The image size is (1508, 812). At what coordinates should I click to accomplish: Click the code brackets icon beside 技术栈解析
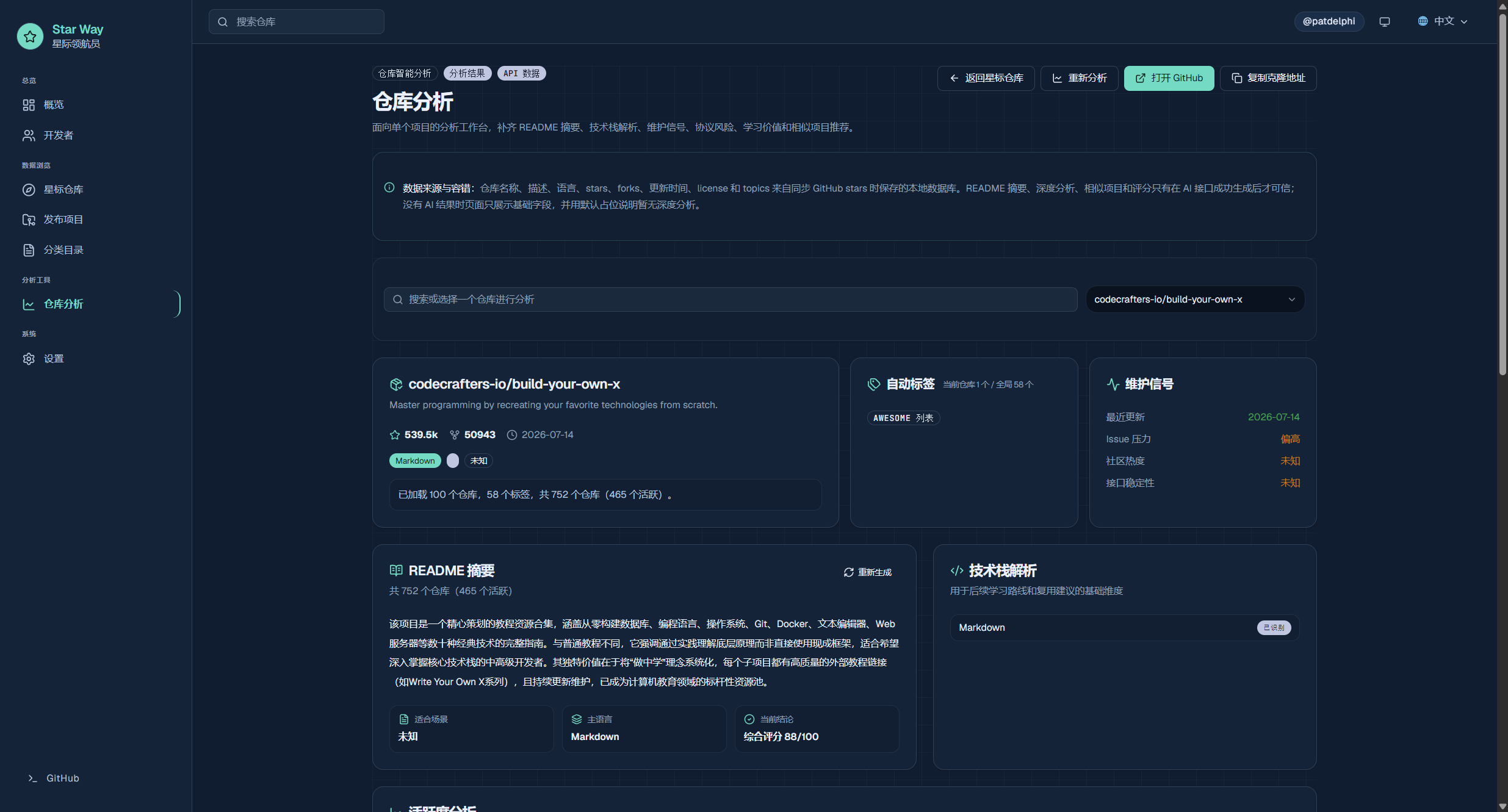957,570
